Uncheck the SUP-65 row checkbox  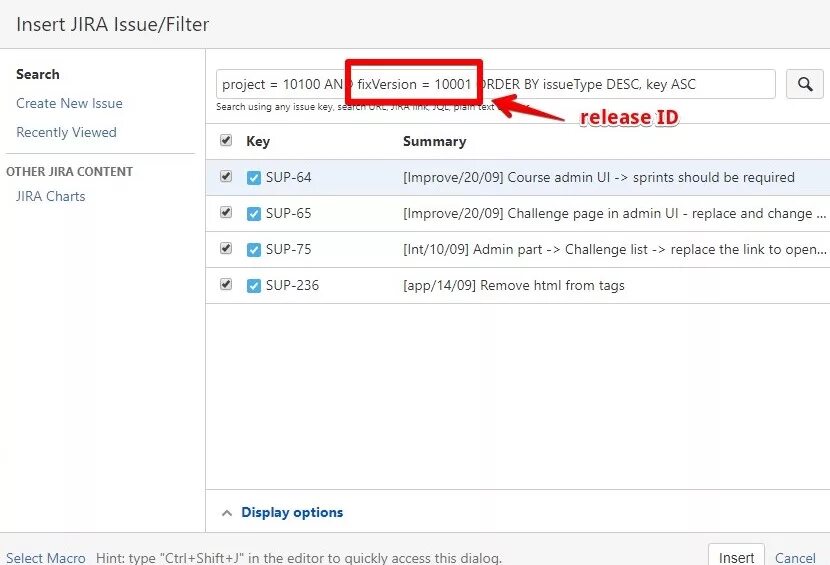226,212
